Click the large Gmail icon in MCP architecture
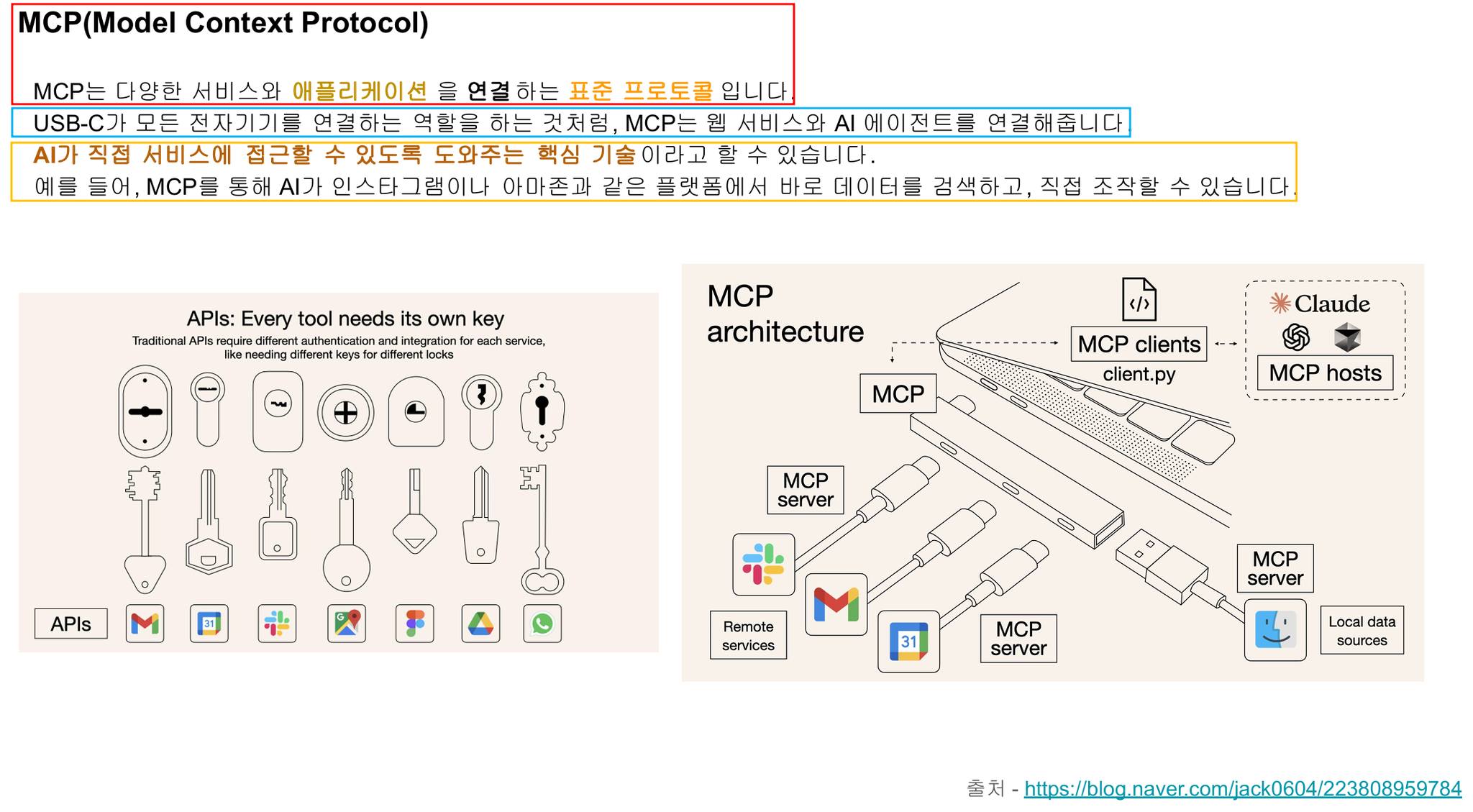The image size is (1473, 812). coord(836,604)
